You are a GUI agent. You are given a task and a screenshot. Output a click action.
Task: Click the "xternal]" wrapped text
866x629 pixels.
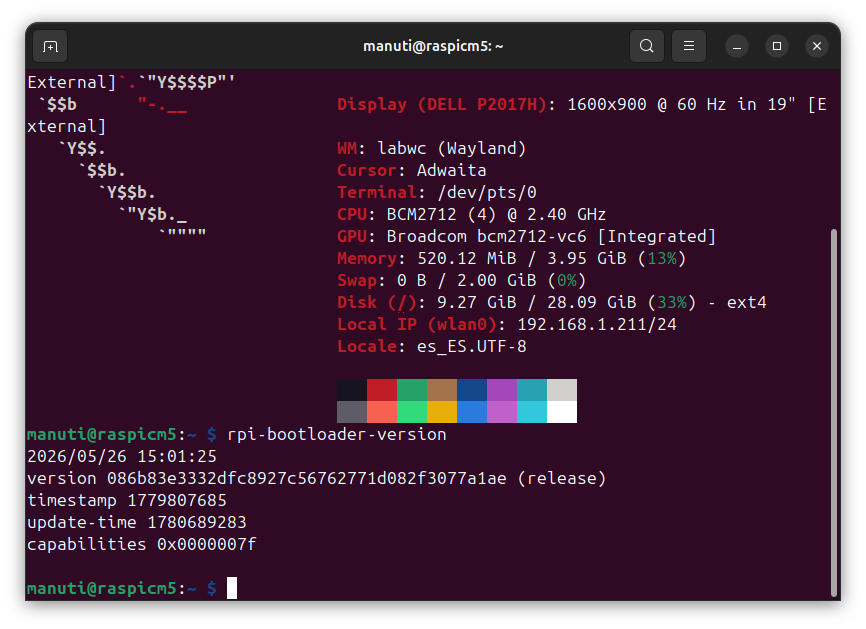[x=67, y=126]
